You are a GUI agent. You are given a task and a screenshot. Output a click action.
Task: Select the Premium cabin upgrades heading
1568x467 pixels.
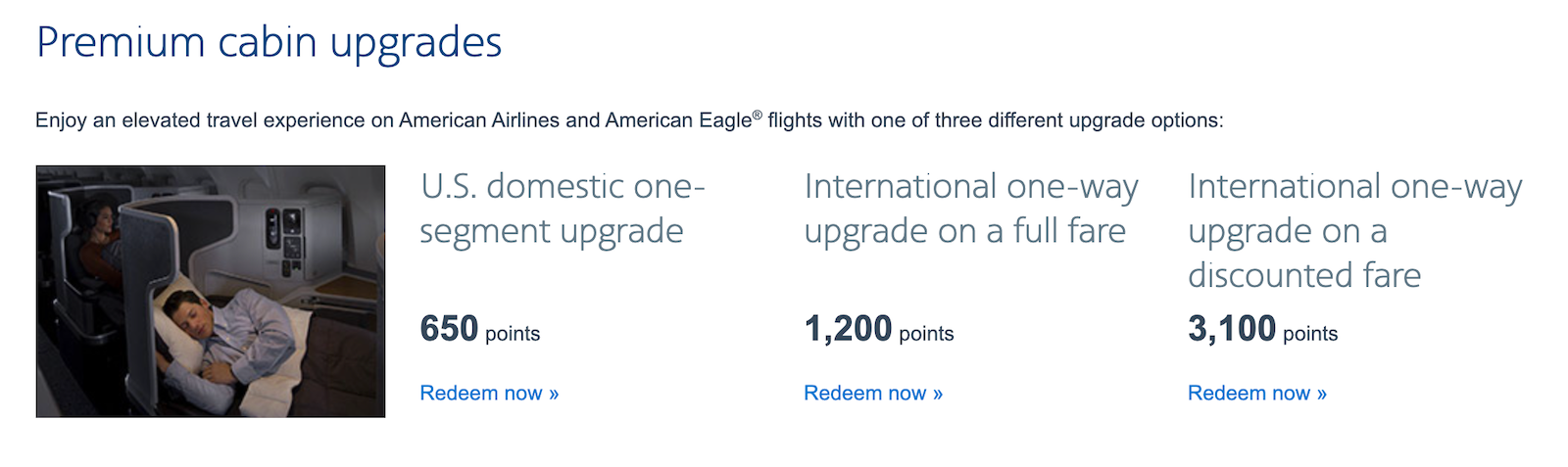coord(269,43)
